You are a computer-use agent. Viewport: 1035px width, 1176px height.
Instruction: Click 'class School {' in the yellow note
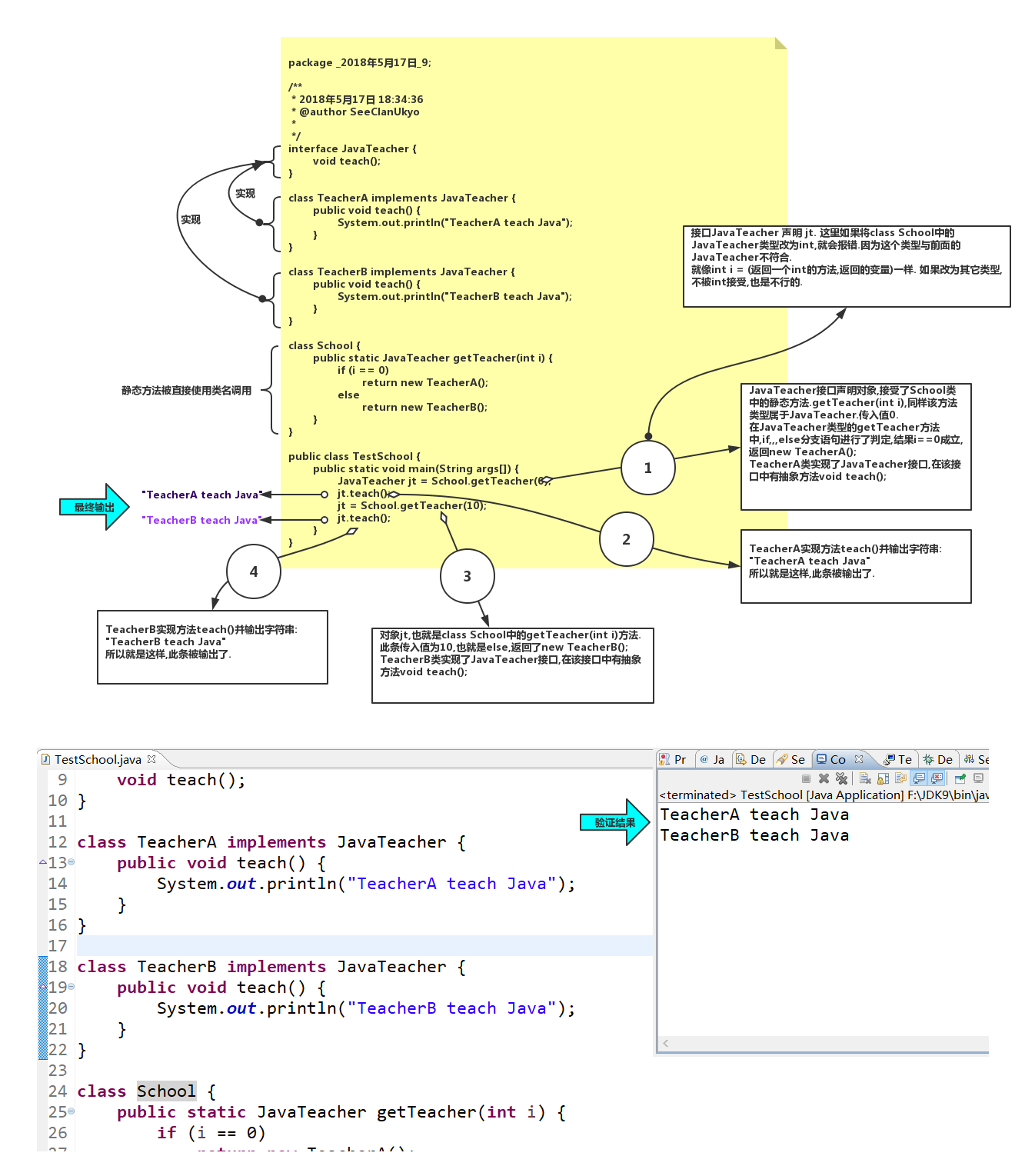324,345
